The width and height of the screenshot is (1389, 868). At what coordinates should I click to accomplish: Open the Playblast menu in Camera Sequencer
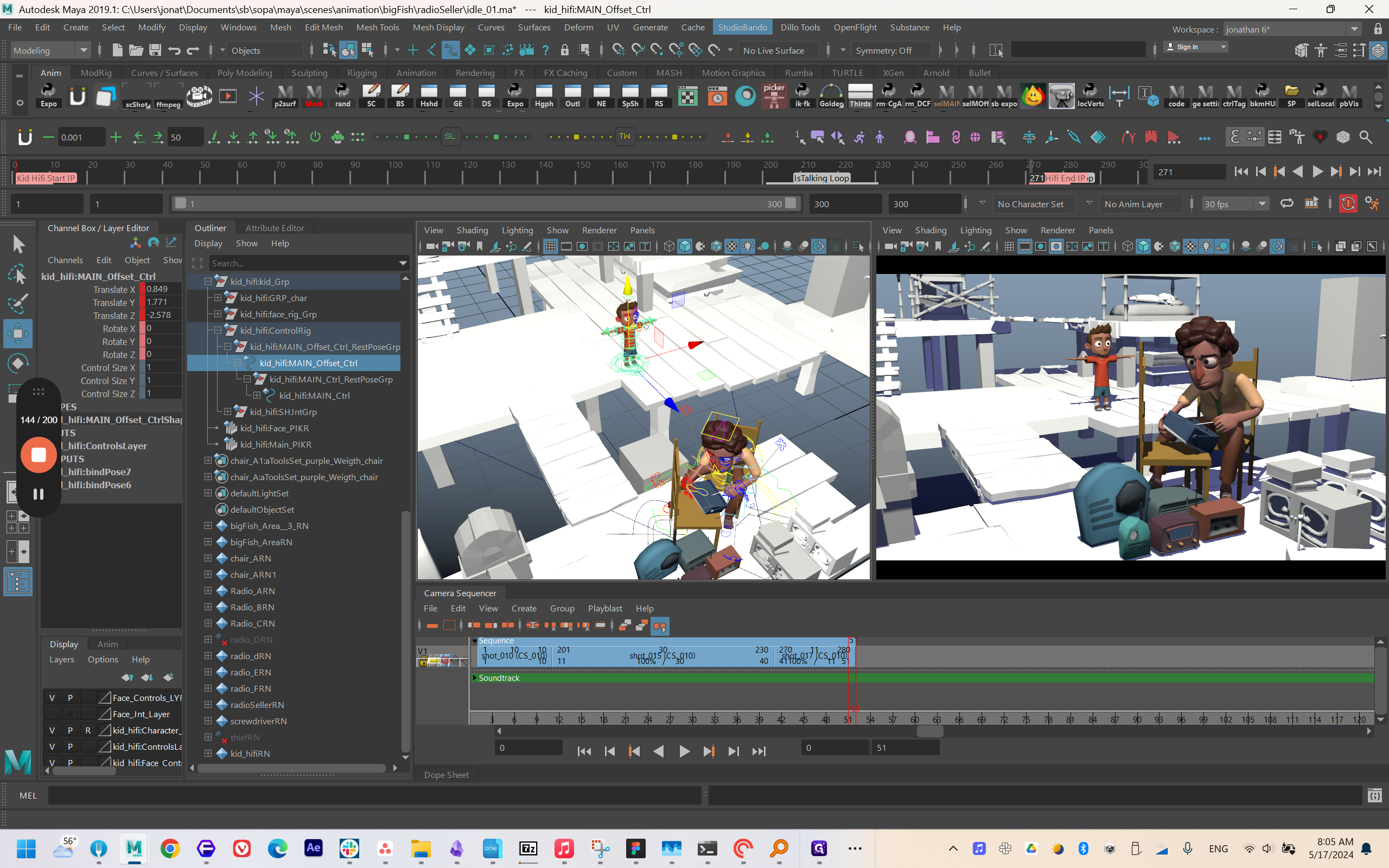(605, 608)
